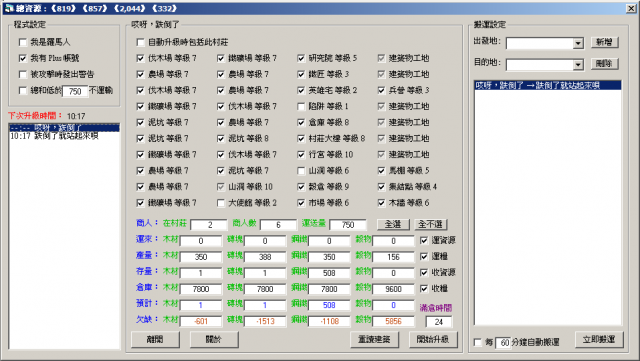The height and width of the screenshot is (361, 640).
Task: Toggle the 我是羅馬人 checkbox
Action: tap(23, 42)
